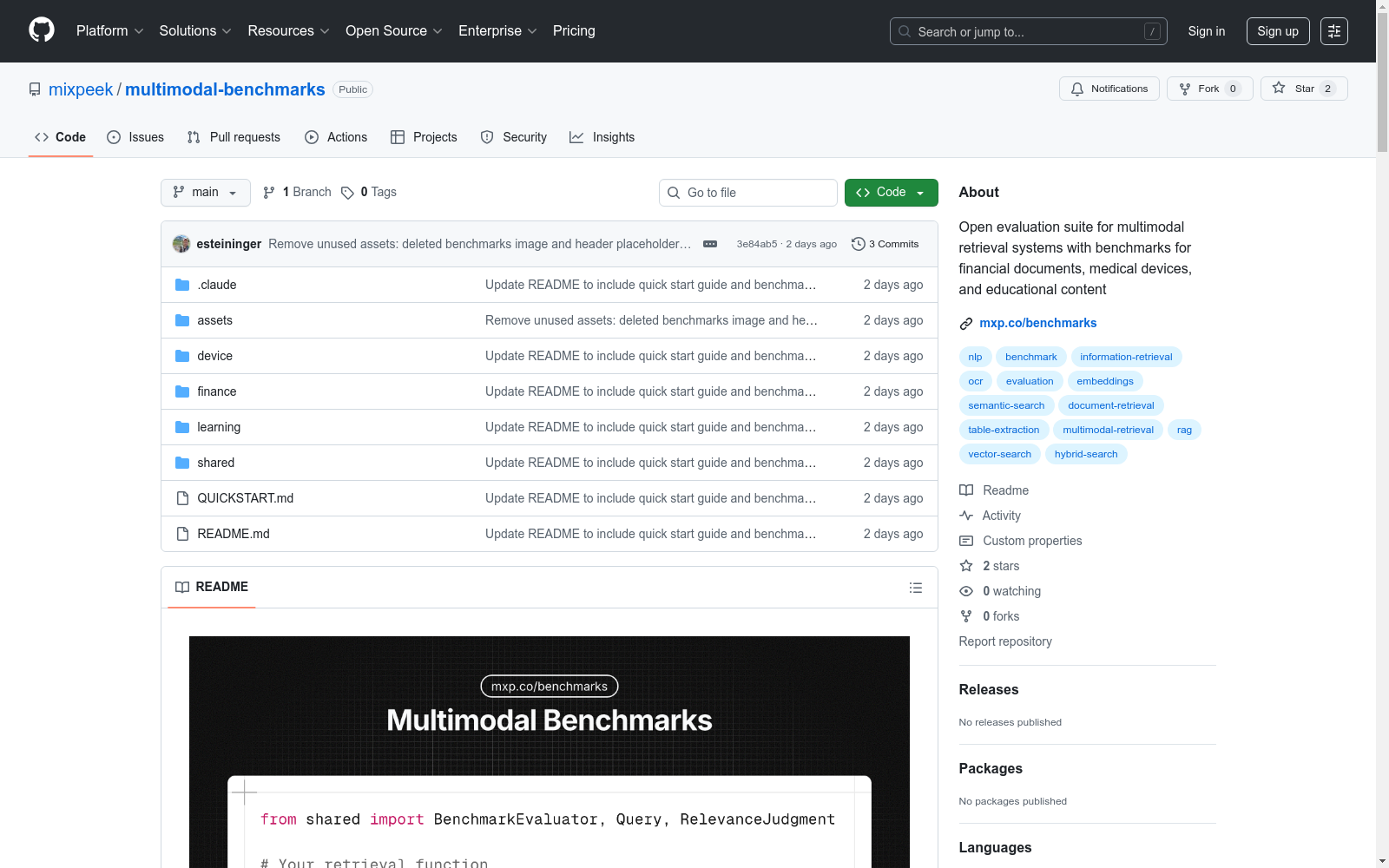
Task: Select the information-retrieval topic tag
Action: (1126, 357)
